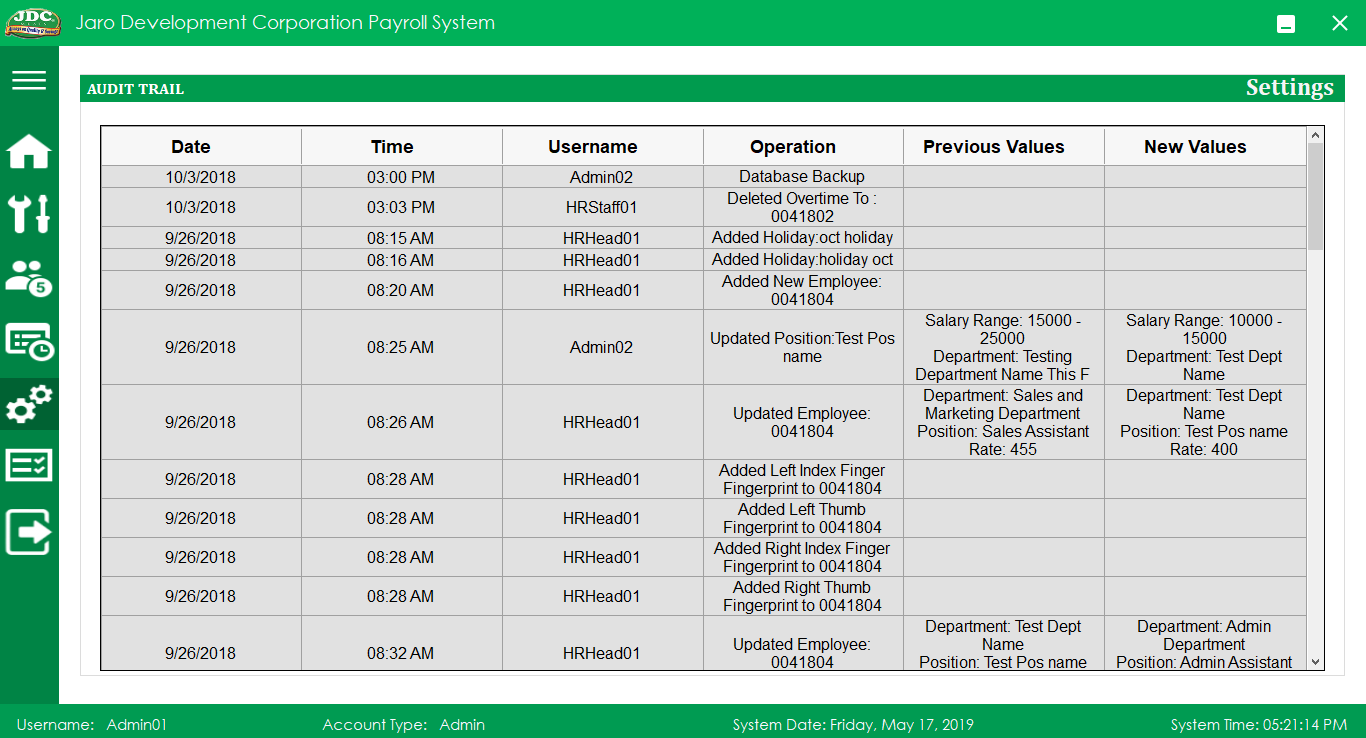Open the attendance schedule icon
The image size is (1366, 738).
click(x=29, y=341)
